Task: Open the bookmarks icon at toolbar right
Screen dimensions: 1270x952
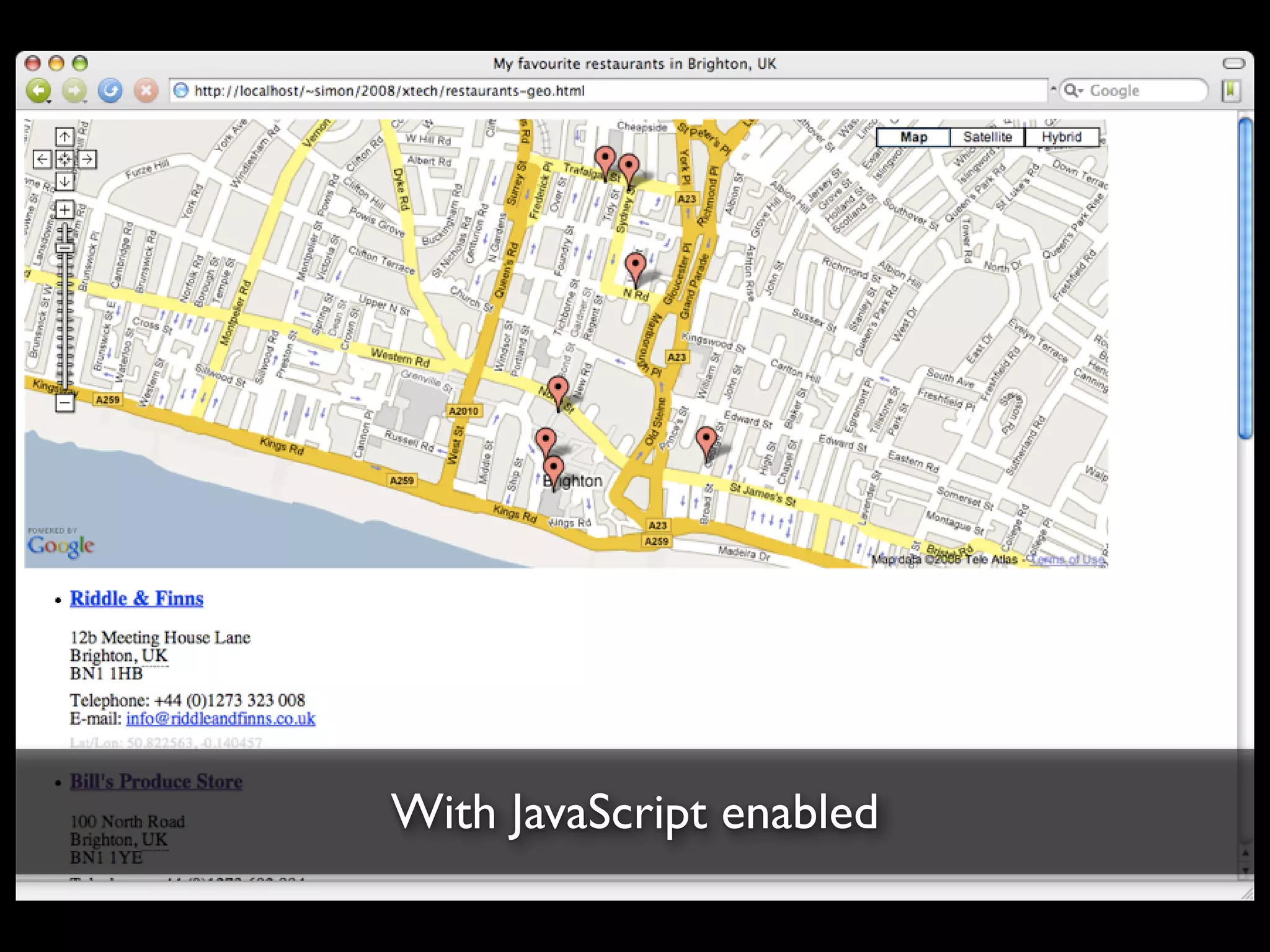Action: (1230, 91)
